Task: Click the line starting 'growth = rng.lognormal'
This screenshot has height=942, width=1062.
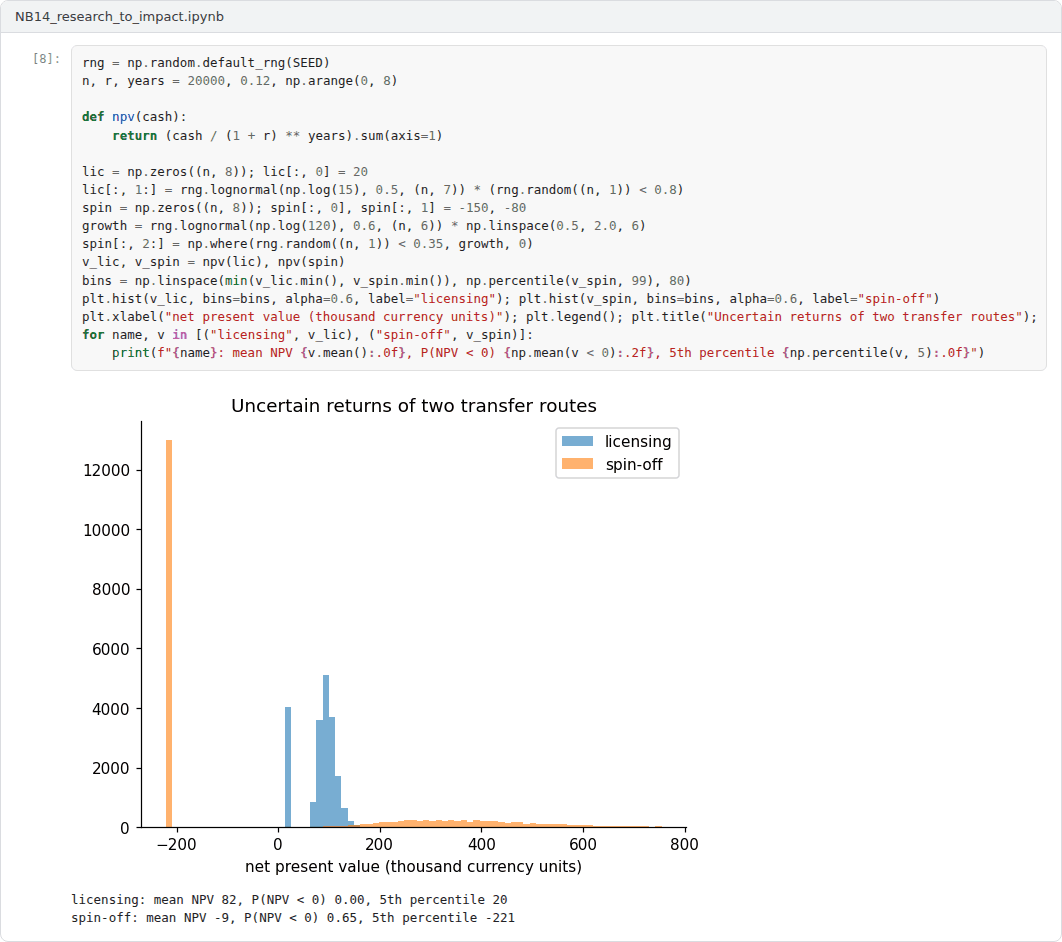Action: 364,226
